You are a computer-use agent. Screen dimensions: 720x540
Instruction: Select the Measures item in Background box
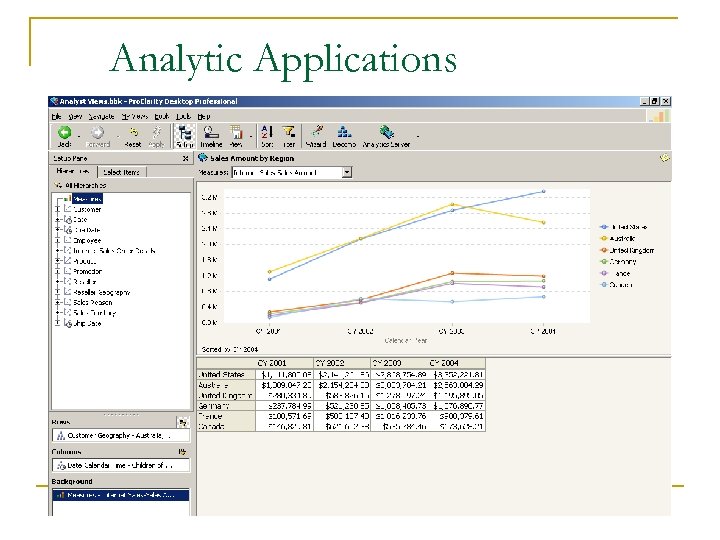tap(121, 495)
